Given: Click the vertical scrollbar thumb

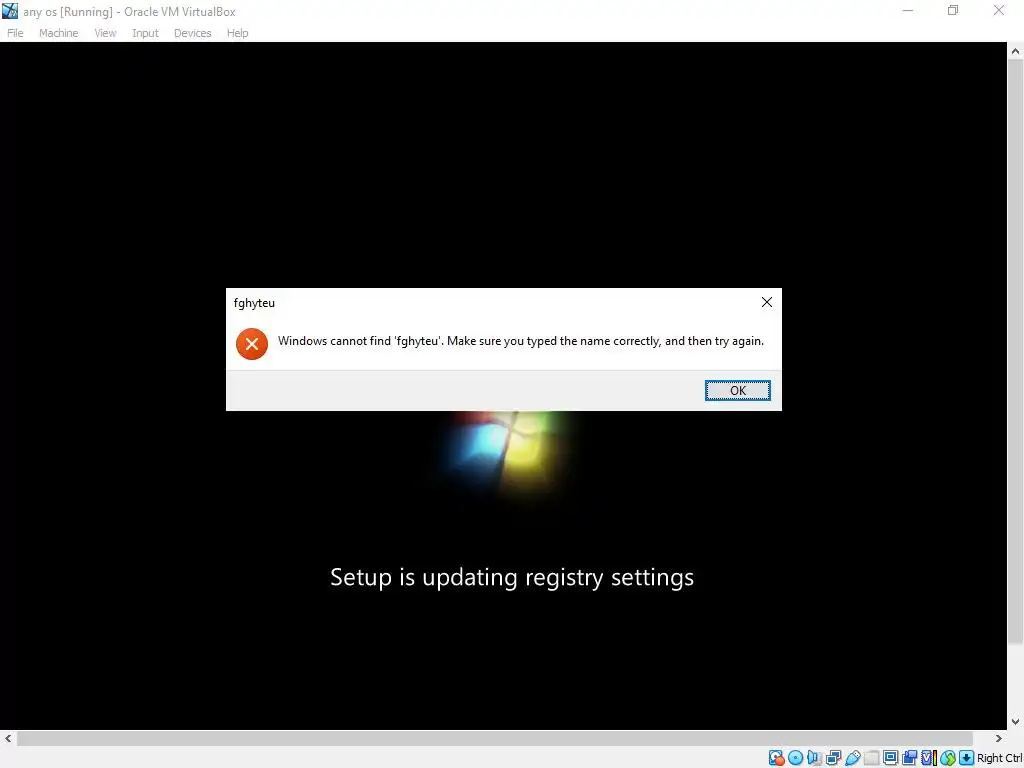Looking at the screenshot, I should 1015,351.
